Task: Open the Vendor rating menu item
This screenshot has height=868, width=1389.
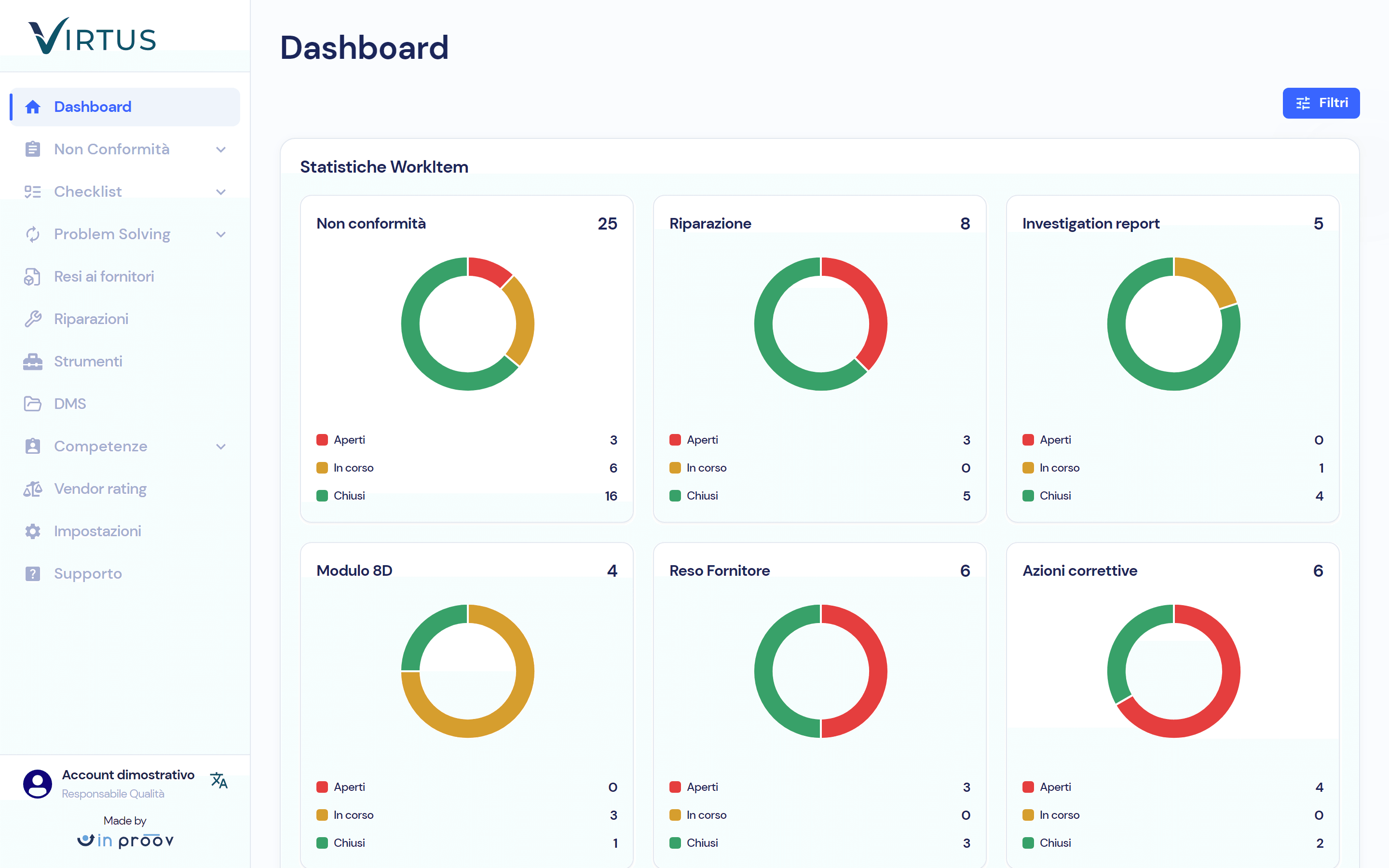Action: pos(125,489)
